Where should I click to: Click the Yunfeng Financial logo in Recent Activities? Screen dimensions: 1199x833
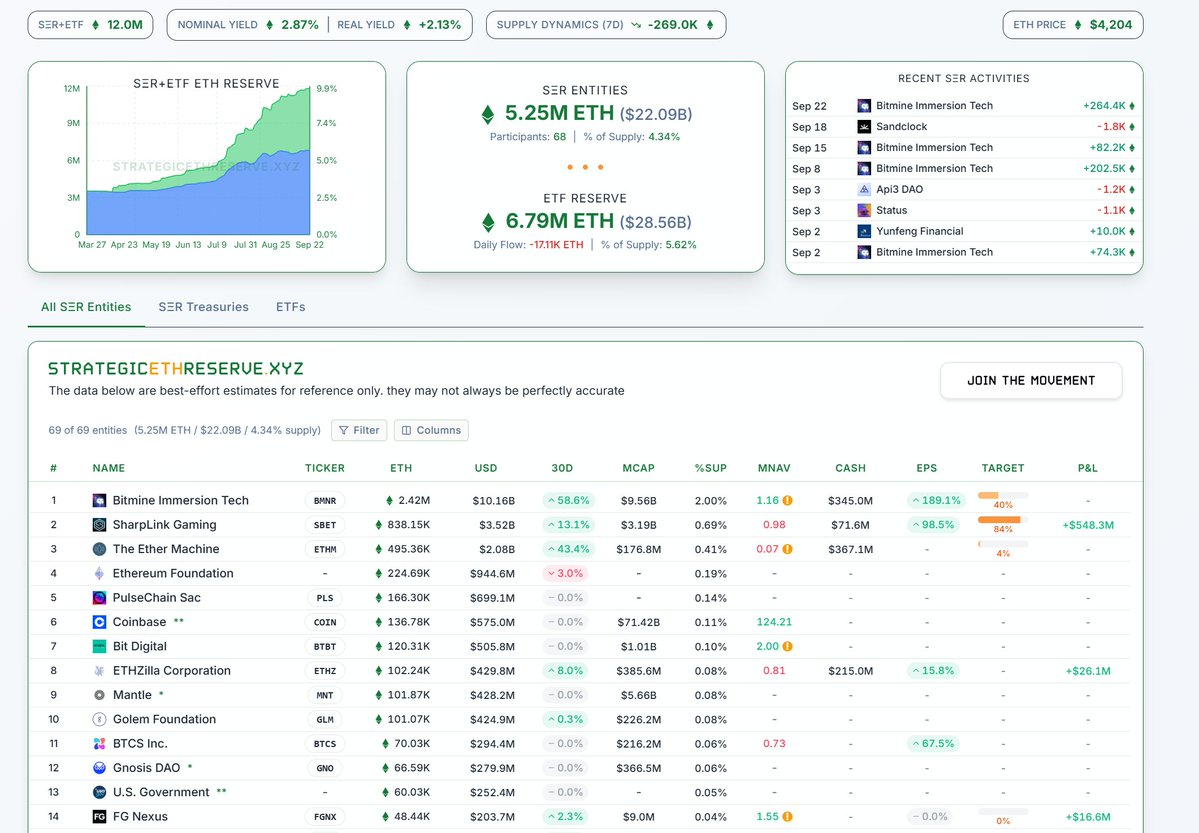(864, 231)
